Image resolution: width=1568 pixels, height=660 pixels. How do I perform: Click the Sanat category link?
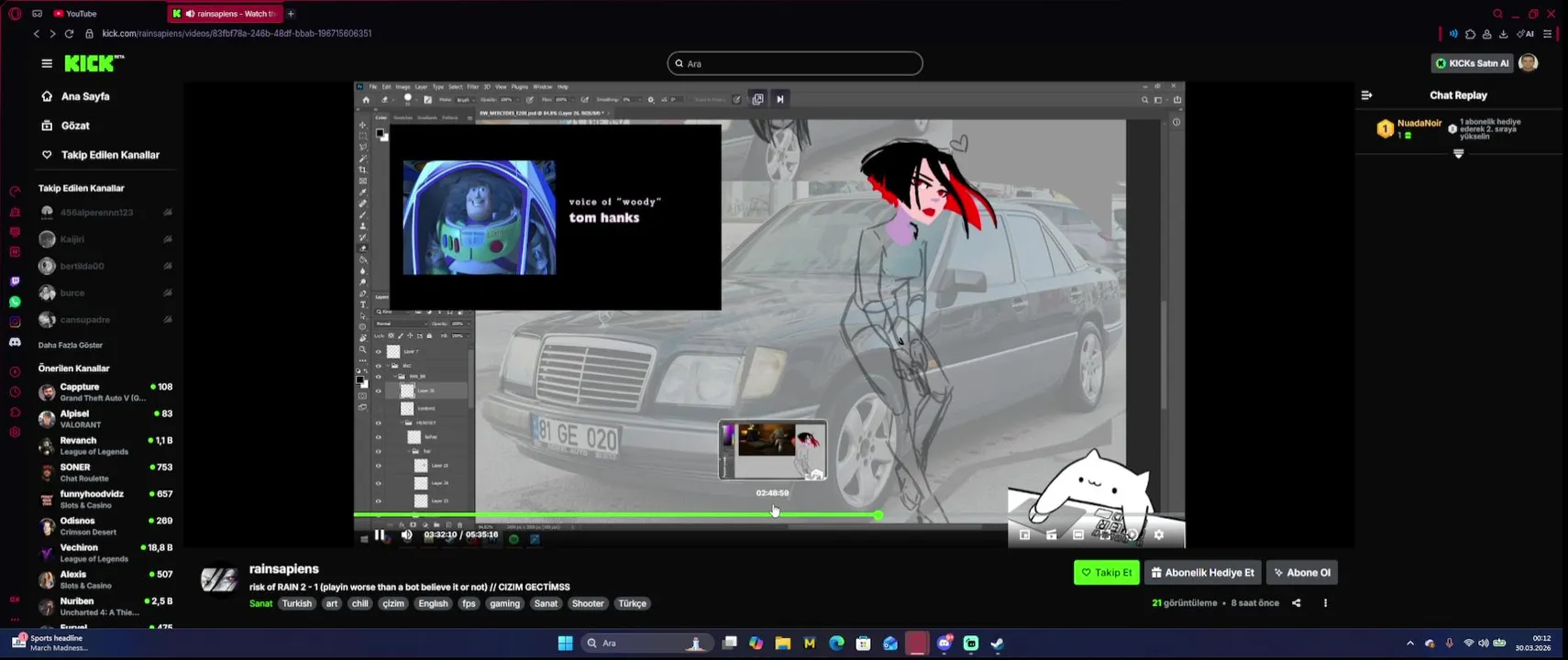pos(260,604)
